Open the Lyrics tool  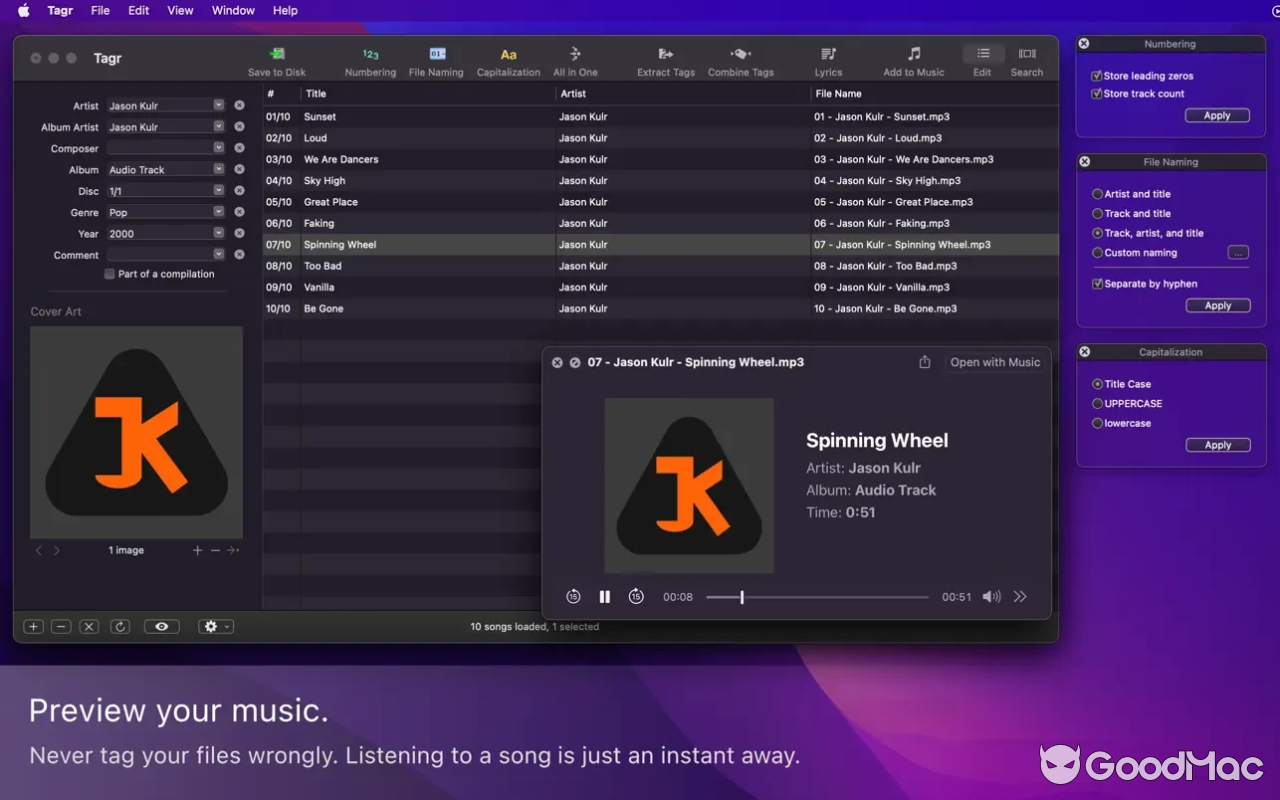tap(828, 54)
